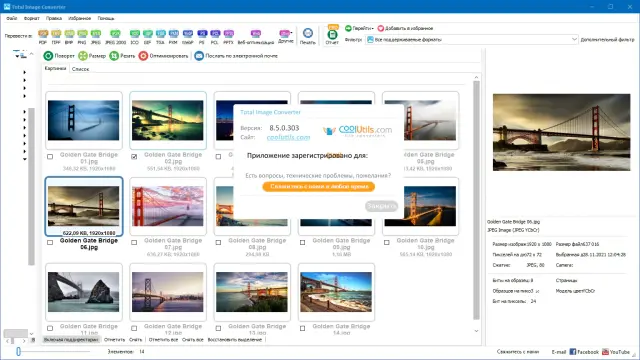Click the E-mail link in status bar

[559, 352]
